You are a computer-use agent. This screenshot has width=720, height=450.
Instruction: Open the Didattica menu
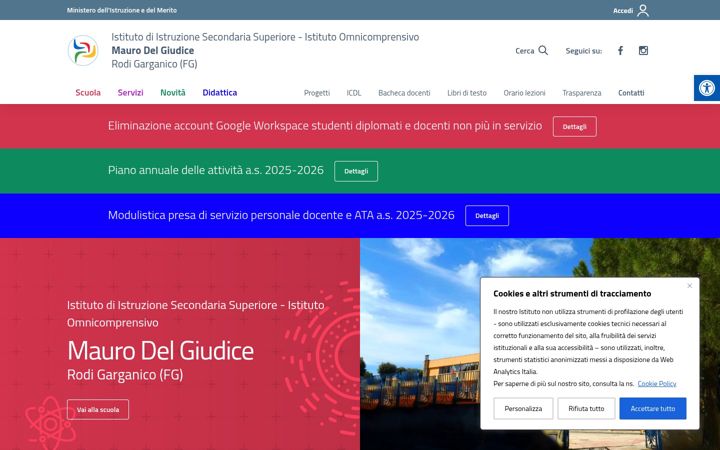click(219, 92)
